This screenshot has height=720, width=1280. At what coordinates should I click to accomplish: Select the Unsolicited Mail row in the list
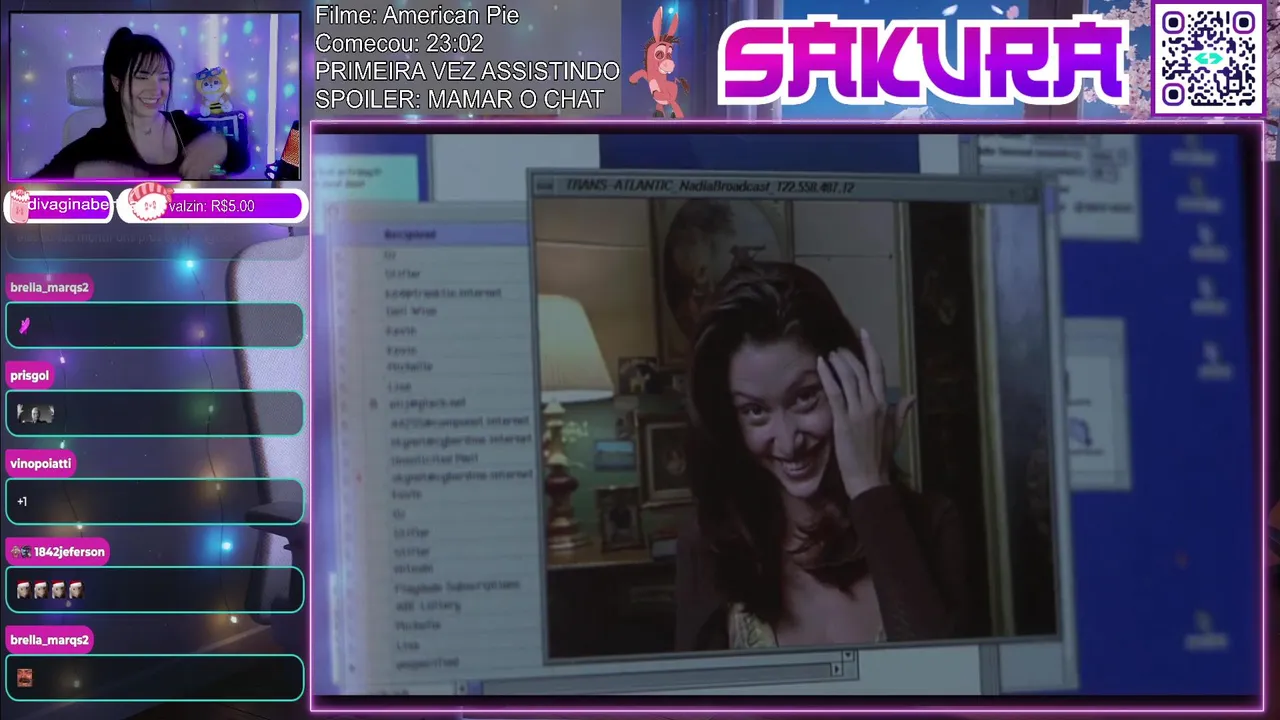tap(434, 459)
